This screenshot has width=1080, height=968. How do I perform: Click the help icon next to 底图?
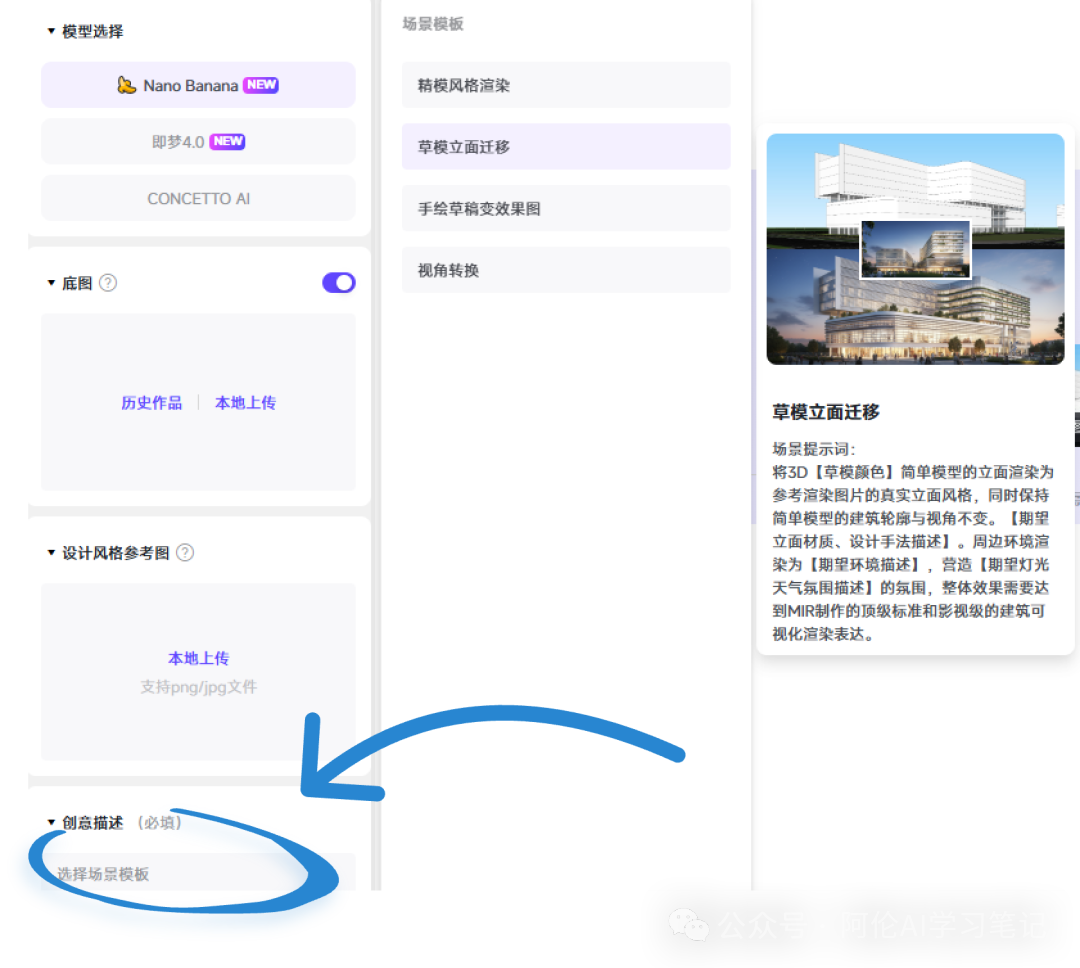(x=108, y=283)
